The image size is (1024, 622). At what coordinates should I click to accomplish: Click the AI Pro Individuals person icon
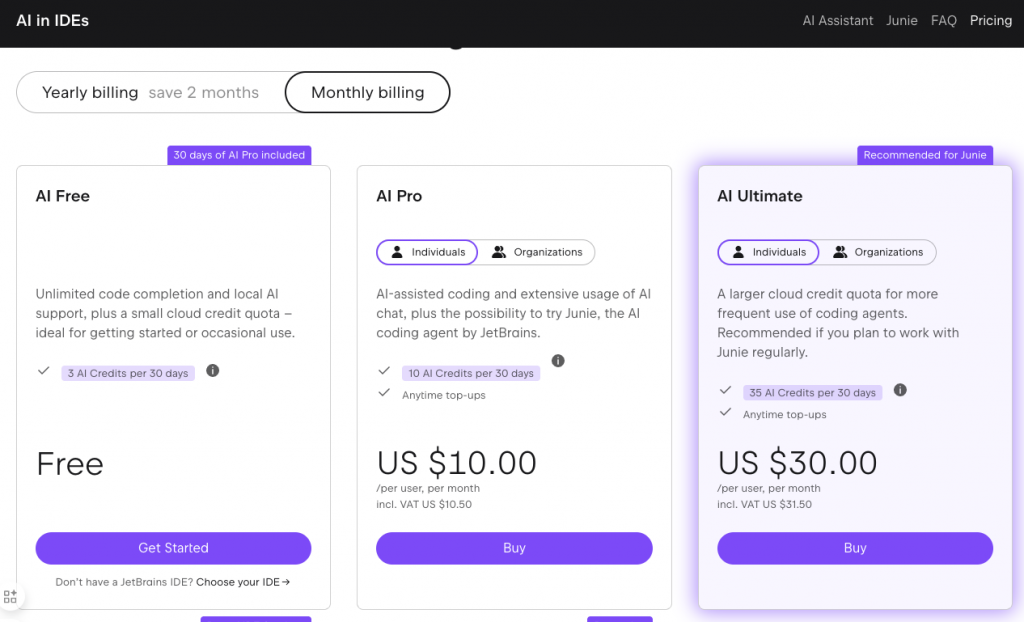tap(398, 252)
